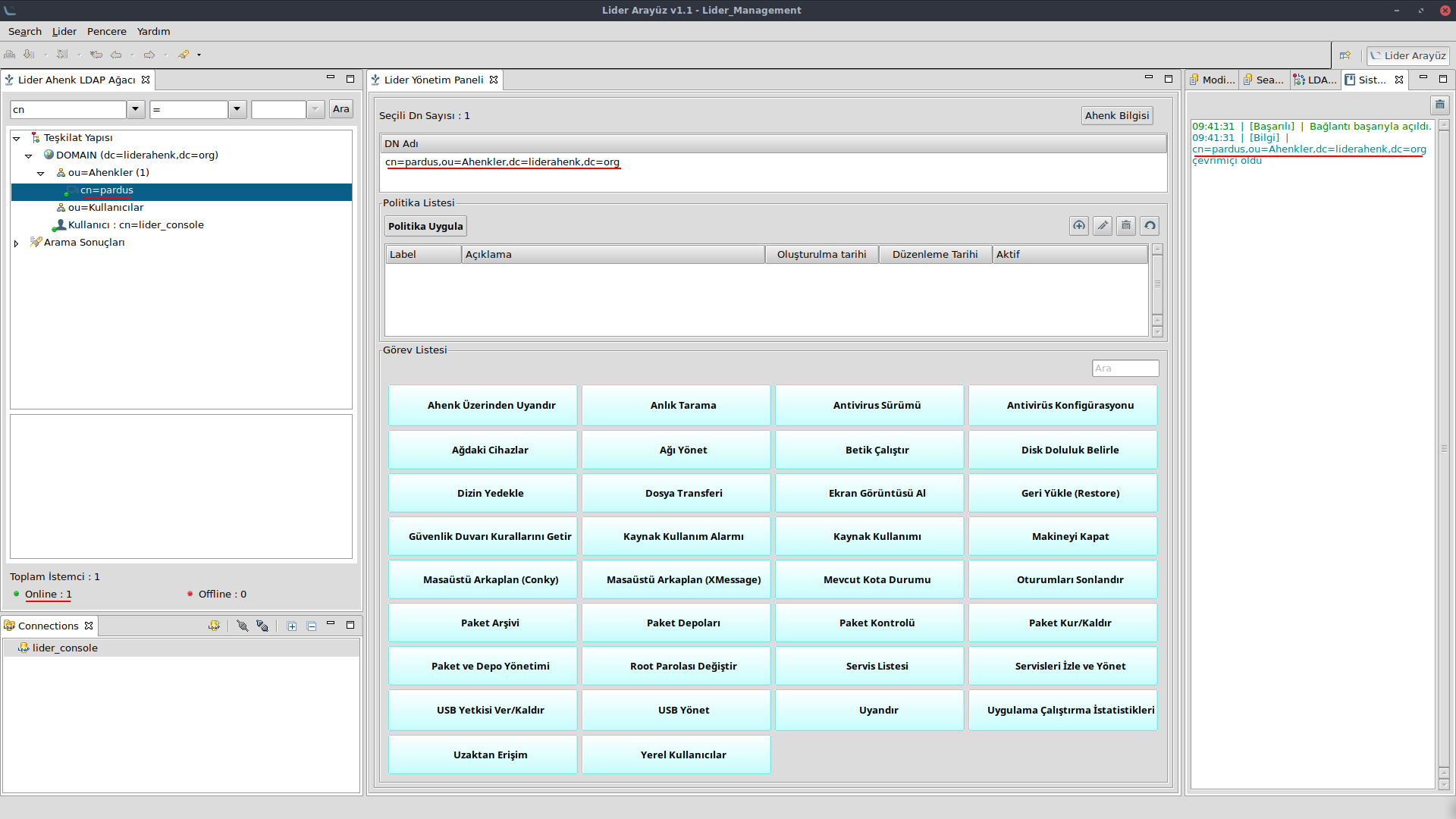The height and width of the screenshot is (819, 1456).
Task: Click the Uzaktan Erişim task button
Action: (x=490, y=755)
